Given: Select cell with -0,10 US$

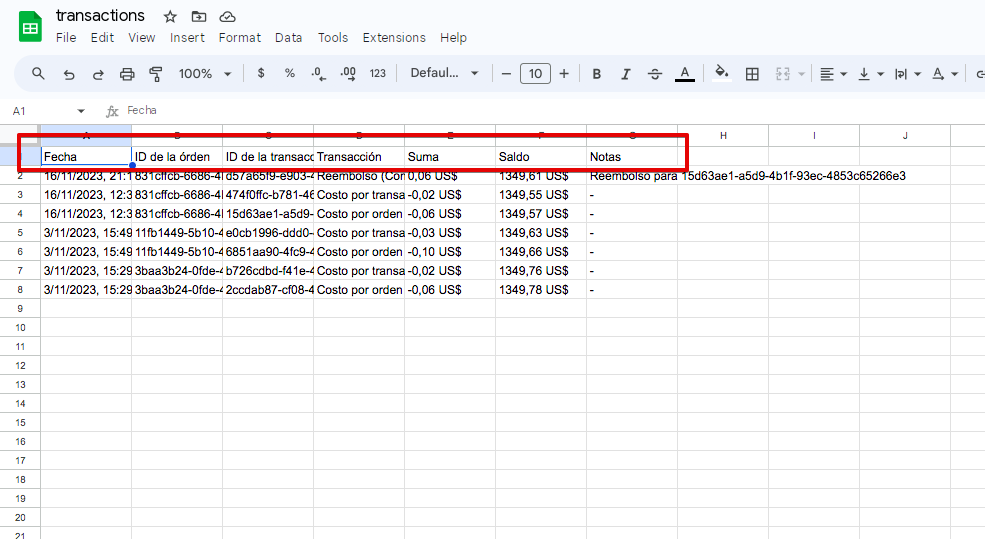Looking at the screenshot, I should coord(450,251).
